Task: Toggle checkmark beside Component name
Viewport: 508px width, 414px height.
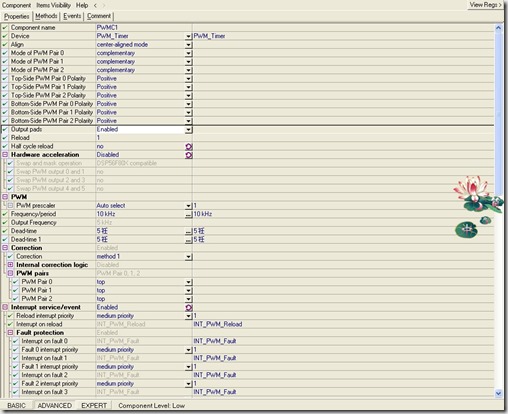Action: (x=5, y=28)
